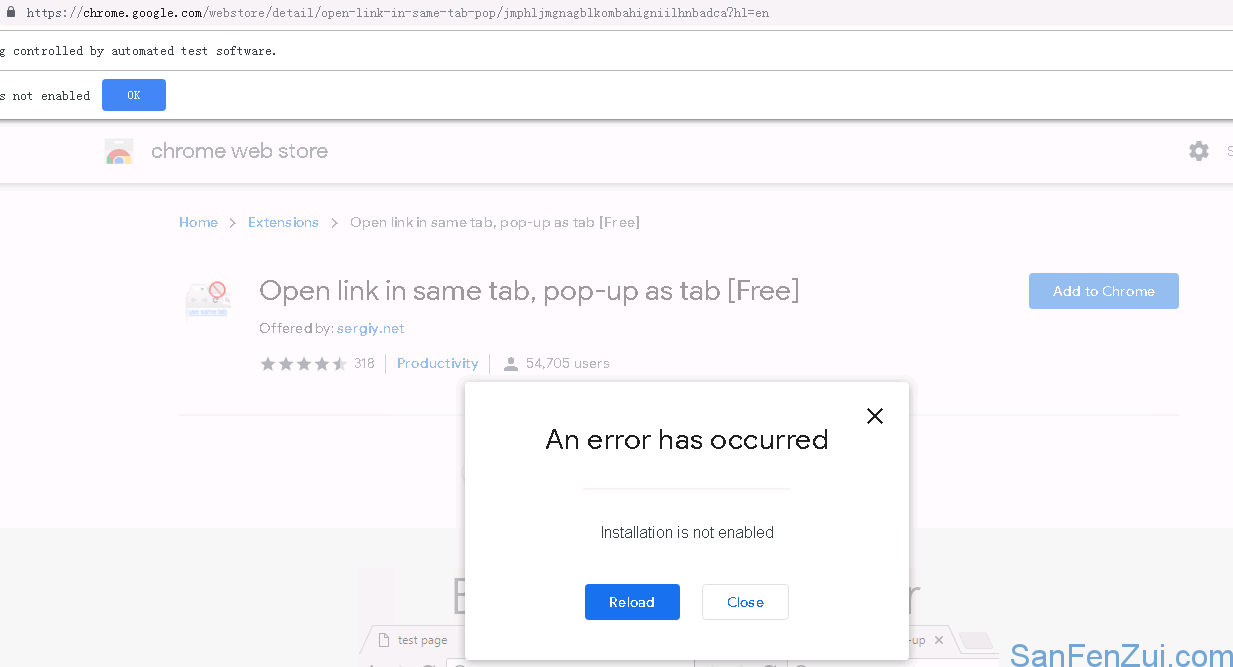Click the page icon on the test page tab
The image size is (1233, 667).
[x=383, y=640]
